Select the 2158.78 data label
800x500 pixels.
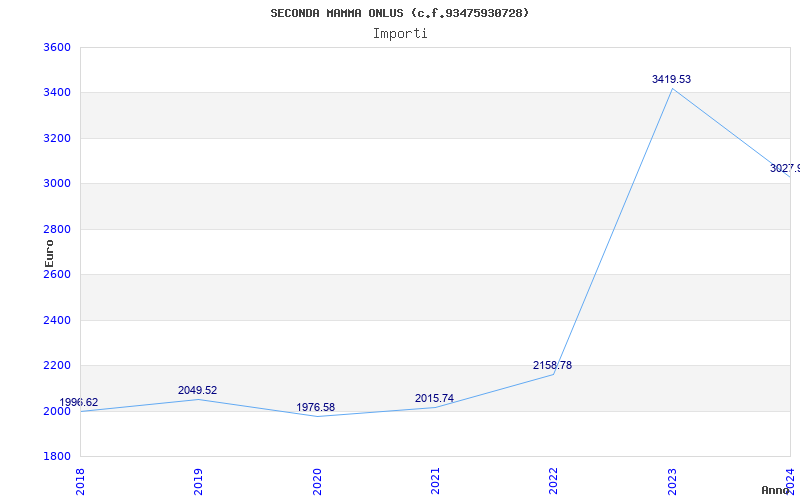pyautogui.click(x=553, y=365)
